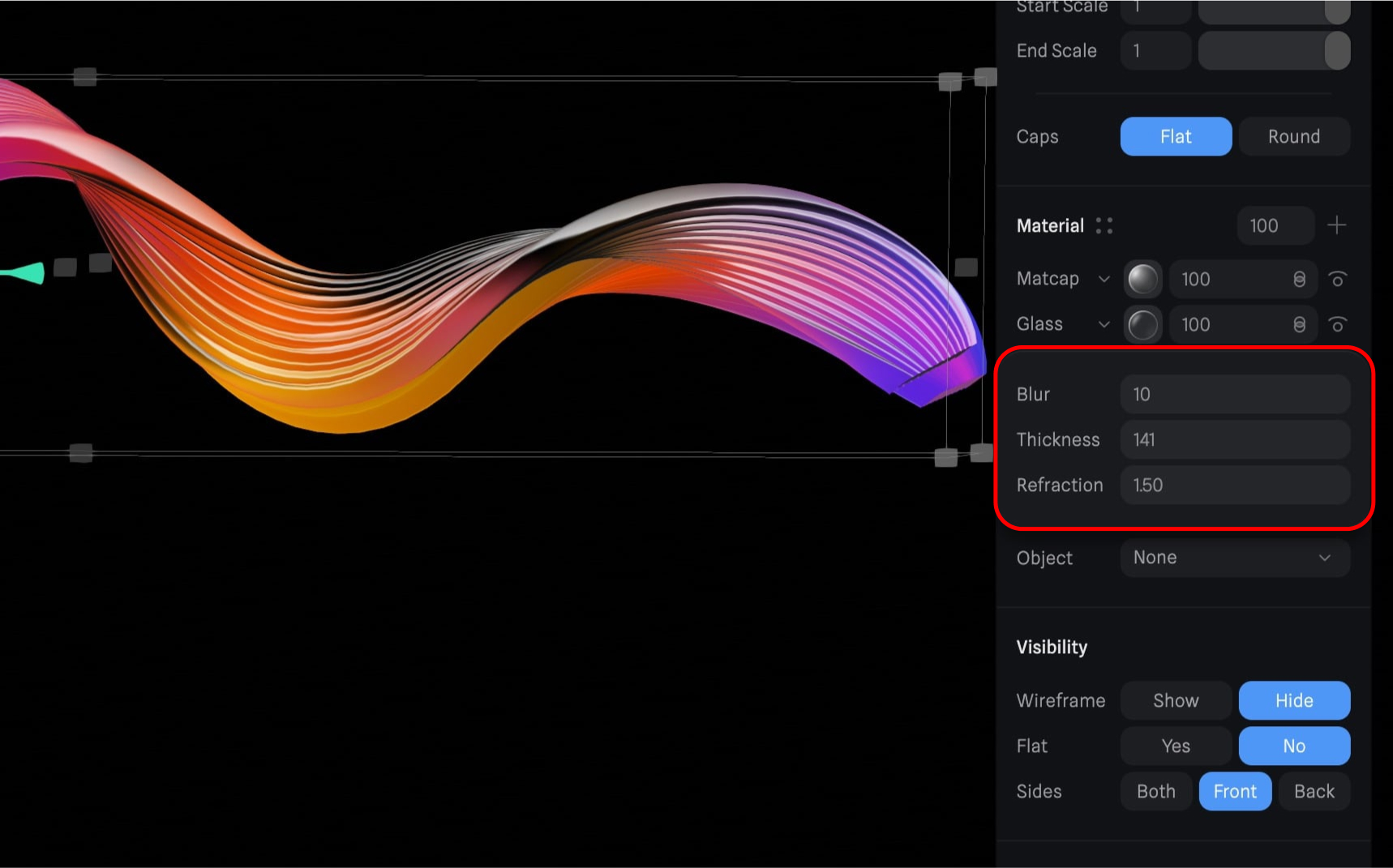Switch Caps to Round
The image size is (1393, 868).
tap(1294, 136)
